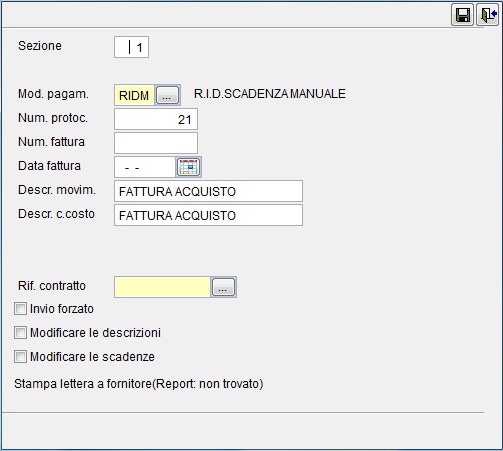Tick Modificare le descrizioni checkbox
503x451 pixels.
coord(20,333)
